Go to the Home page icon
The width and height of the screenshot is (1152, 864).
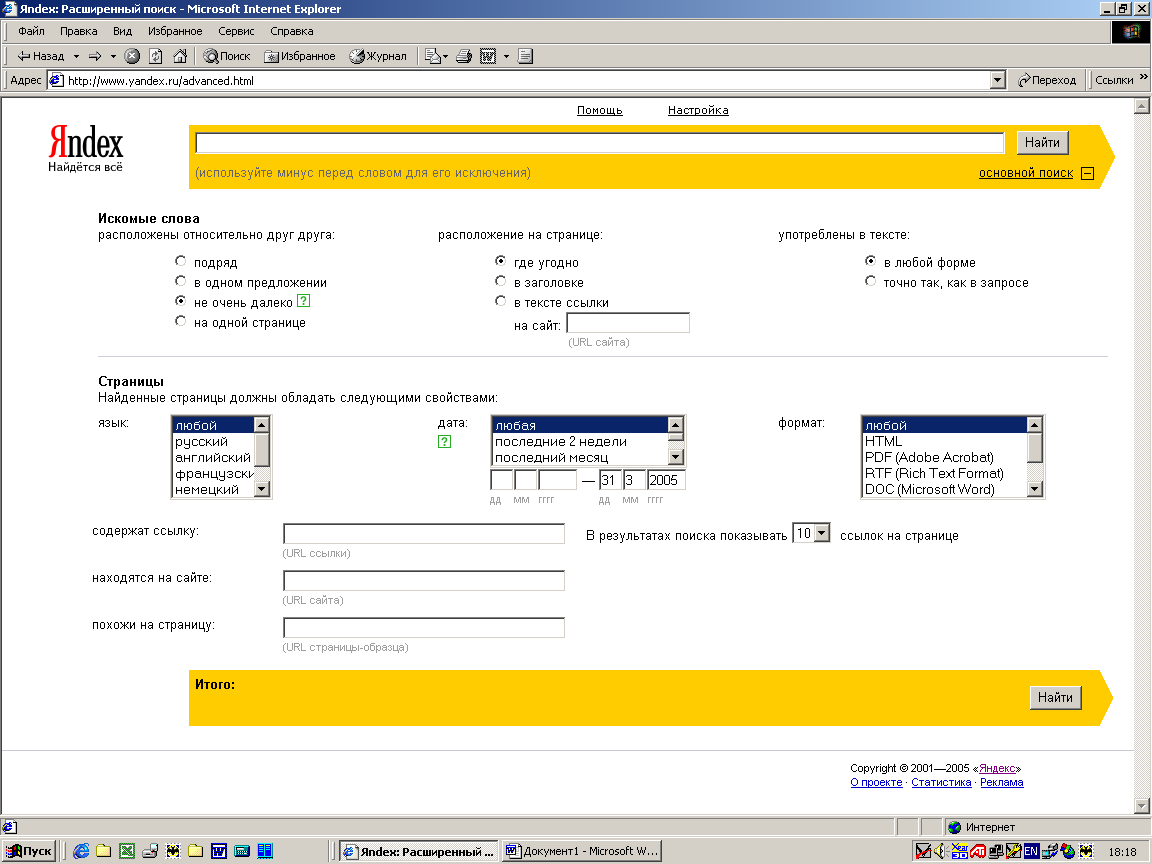(180, 56)
